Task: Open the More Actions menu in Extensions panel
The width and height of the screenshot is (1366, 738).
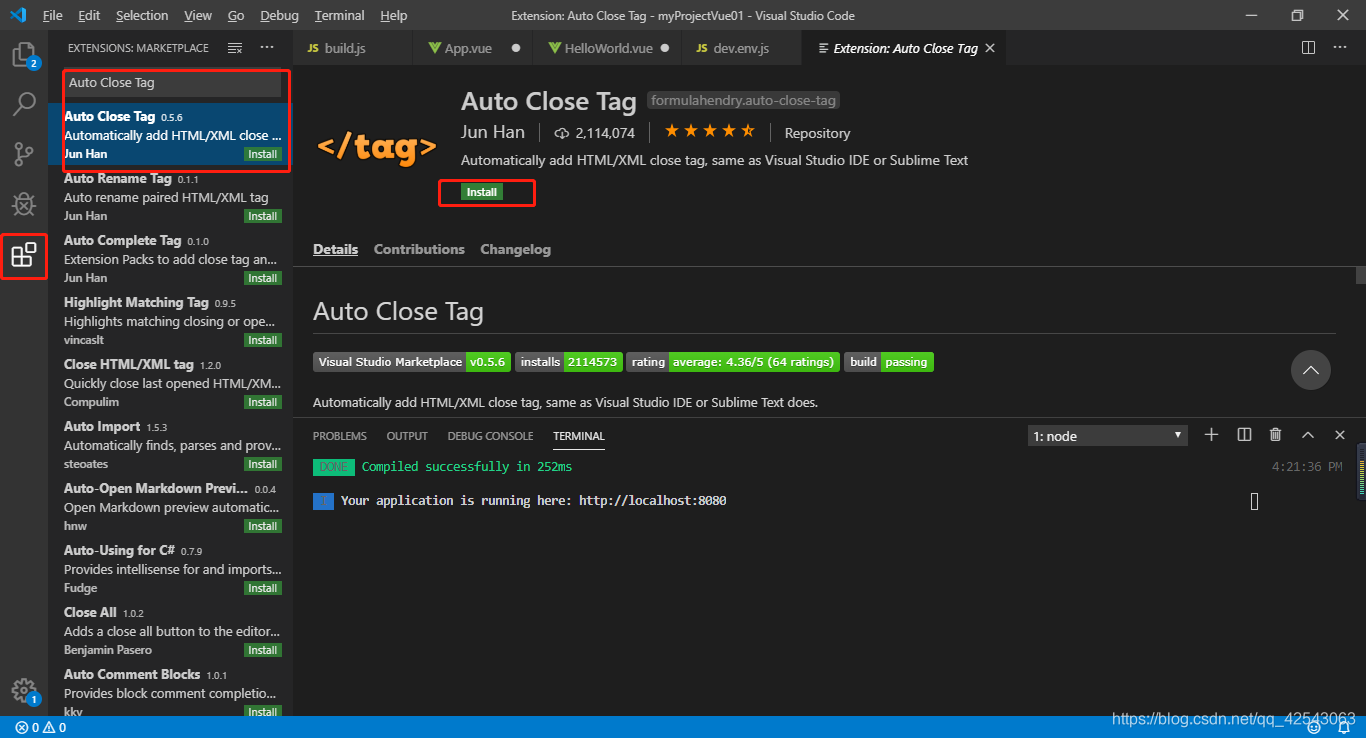Action: (x=266, y=46)
